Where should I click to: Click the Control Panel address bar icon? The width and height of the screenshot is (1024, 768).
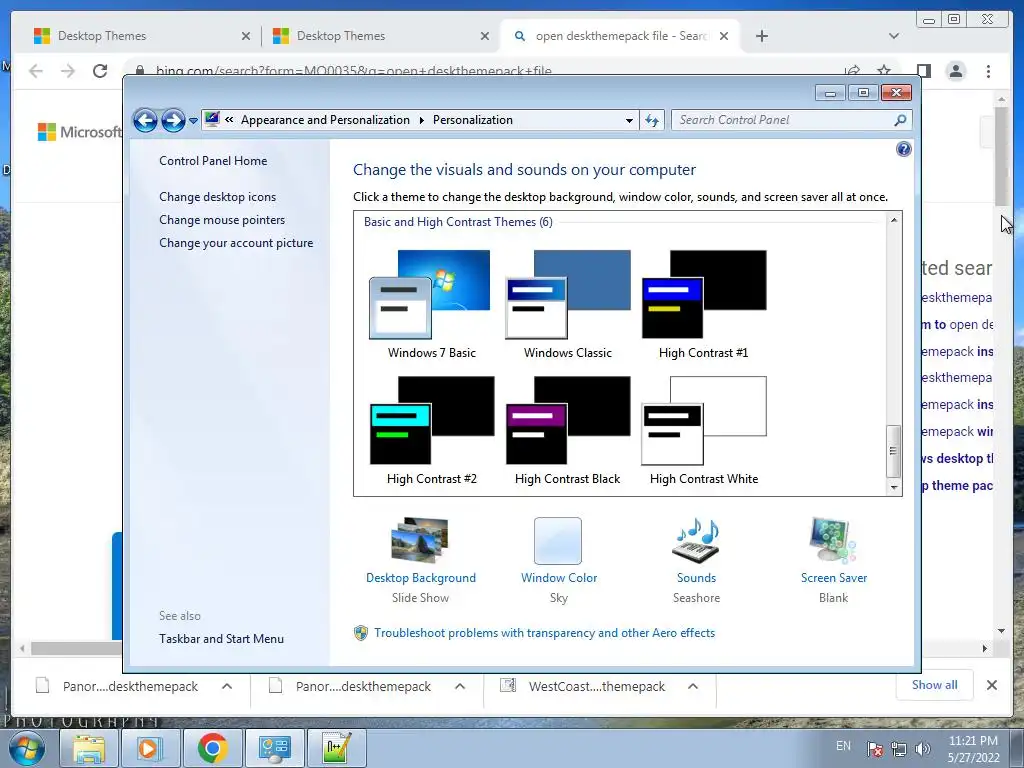tap(212, 119)
